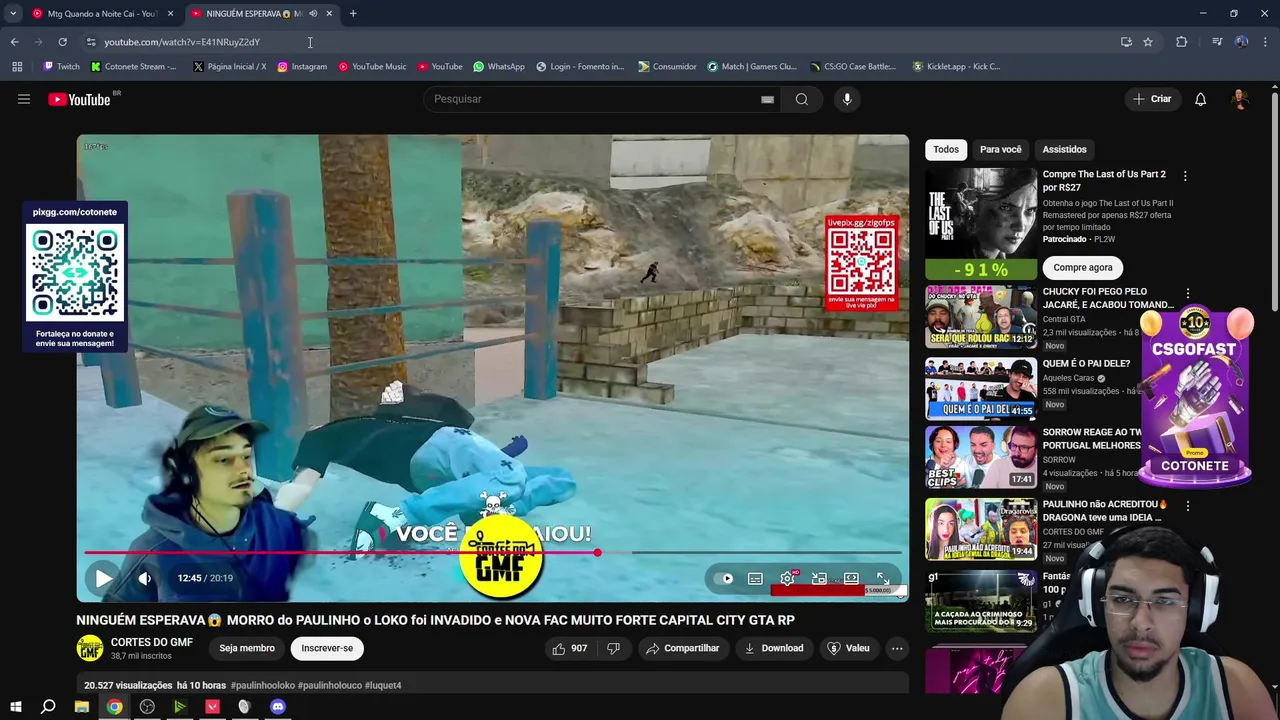Open Discord from the taskbar

278,707
